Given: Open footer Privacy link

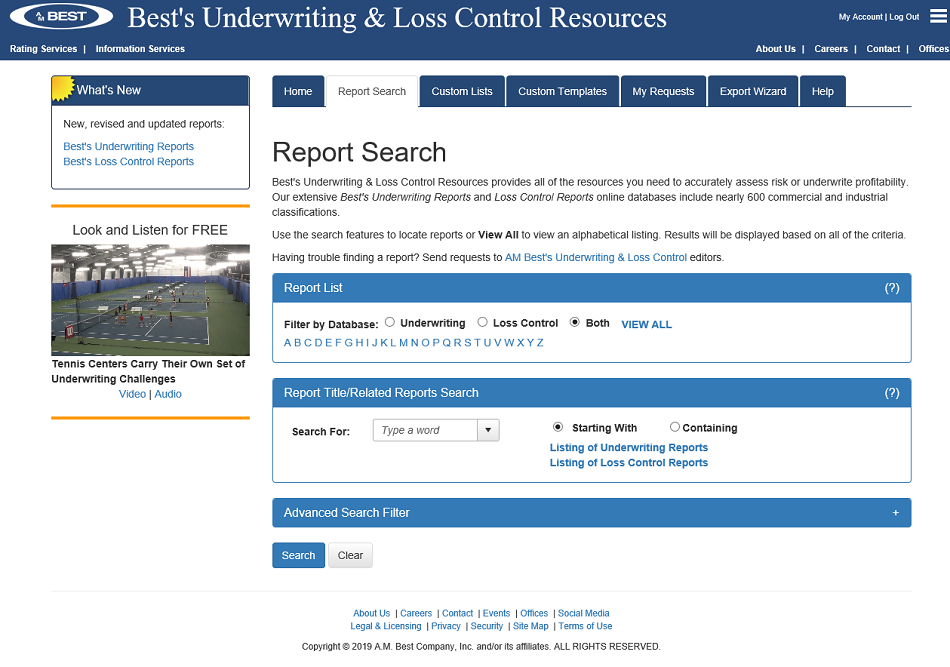Looking at the screenshot, I should [446, 626].
